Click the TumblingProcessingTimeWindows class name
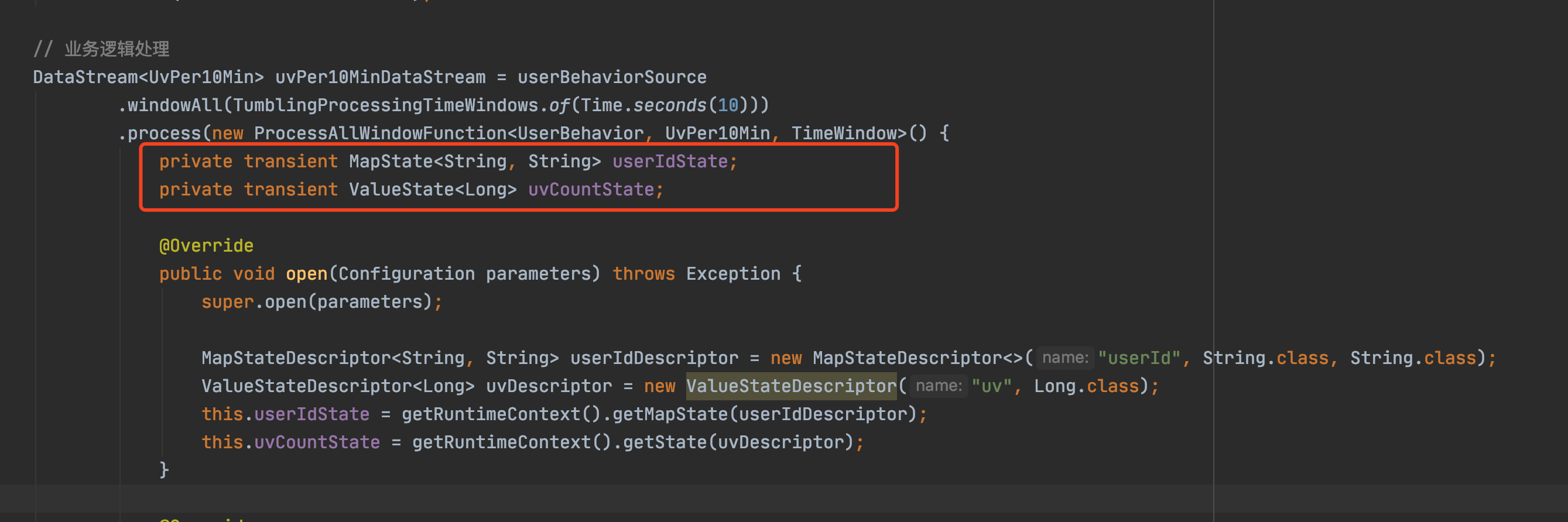This screenshot has height=522, width=1568. pyautogui.click(x=385, y=105)
